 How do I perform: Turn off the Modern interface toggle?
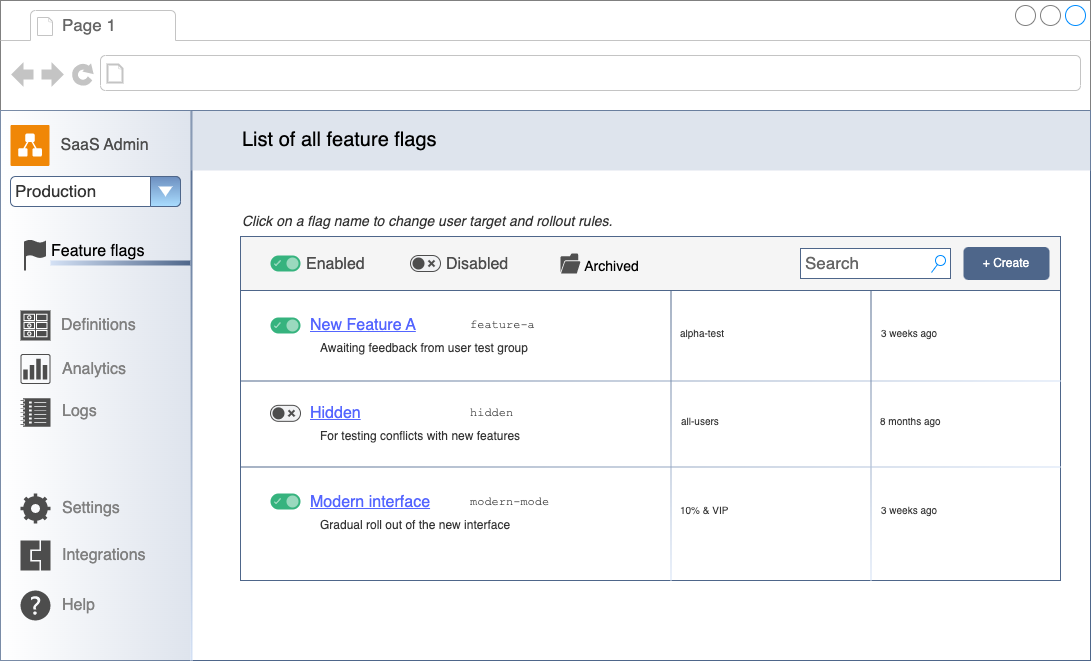[x=285, y=501]
